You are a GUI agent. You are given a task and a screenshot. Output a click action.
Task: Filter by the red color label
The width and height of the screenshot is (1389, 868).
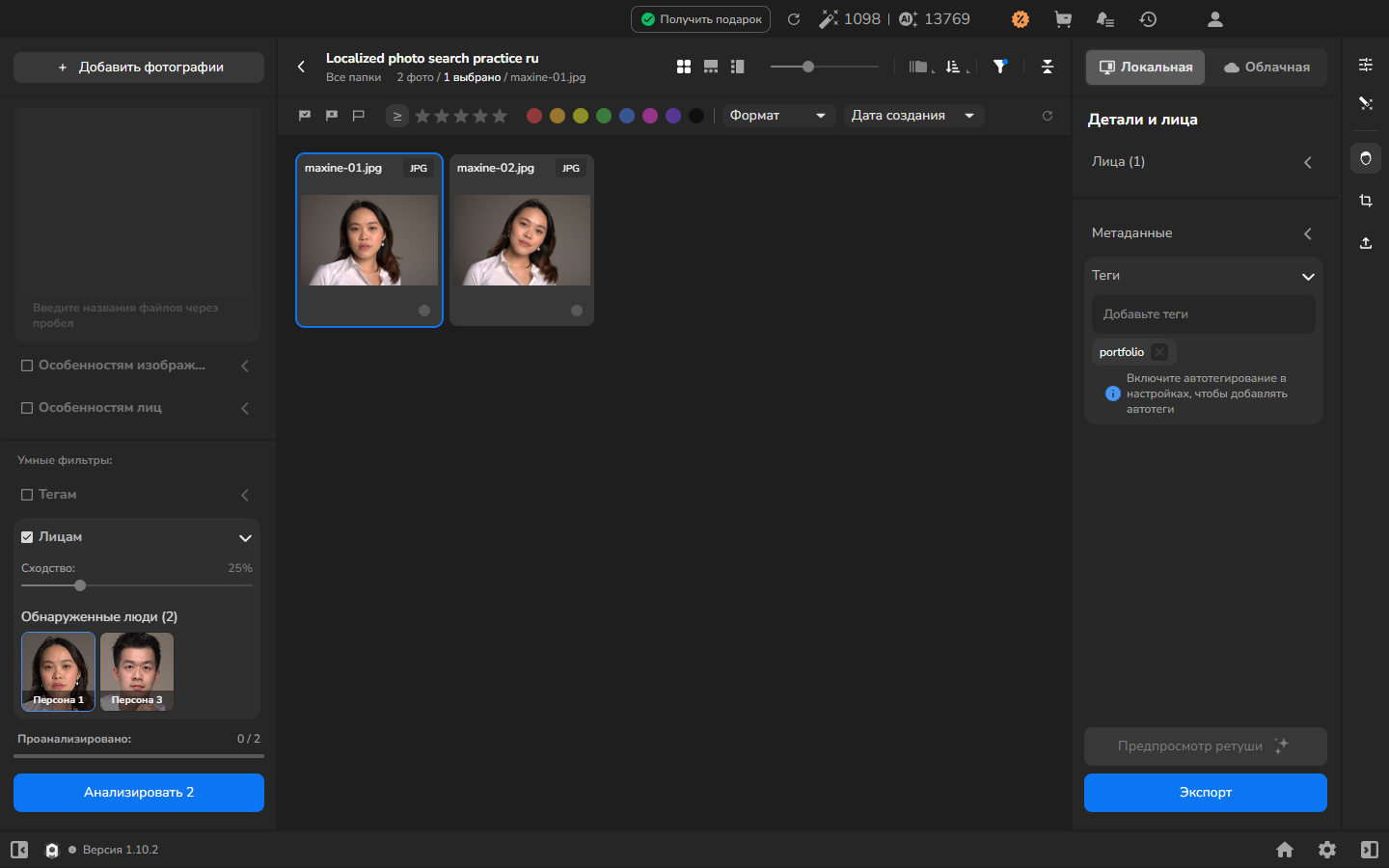click(534, 116)
